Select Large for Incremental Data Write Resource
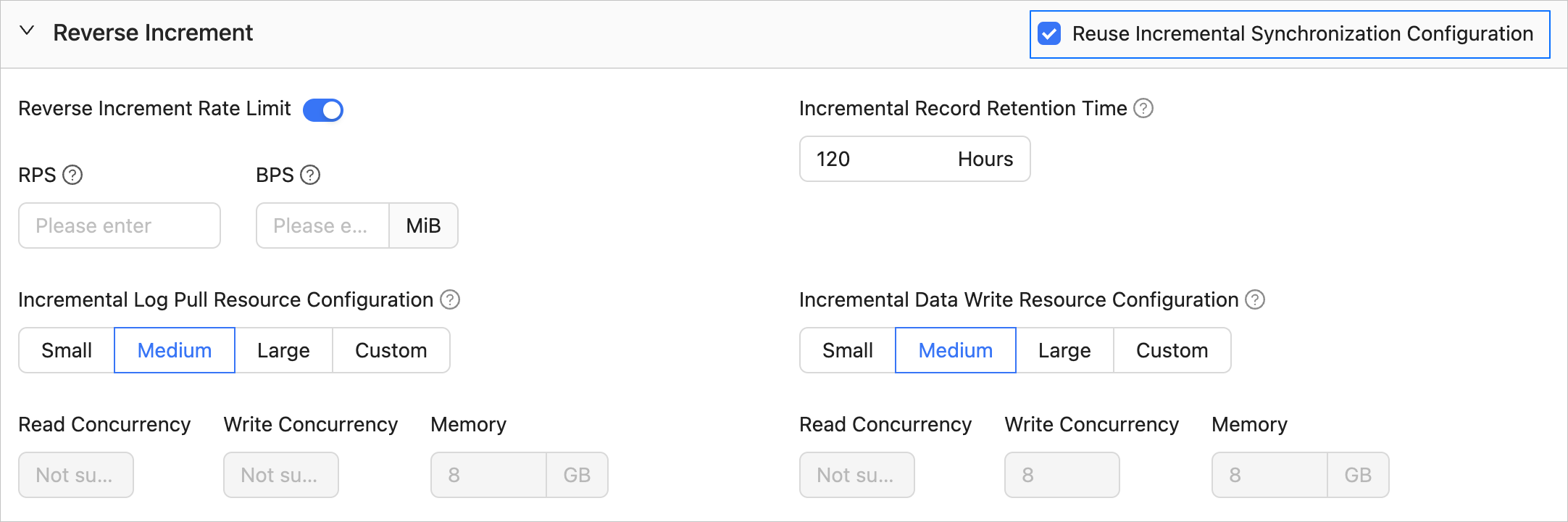Image resolution: width=1568 pixels, height=522 pixels. click(x=1064, y=350)
